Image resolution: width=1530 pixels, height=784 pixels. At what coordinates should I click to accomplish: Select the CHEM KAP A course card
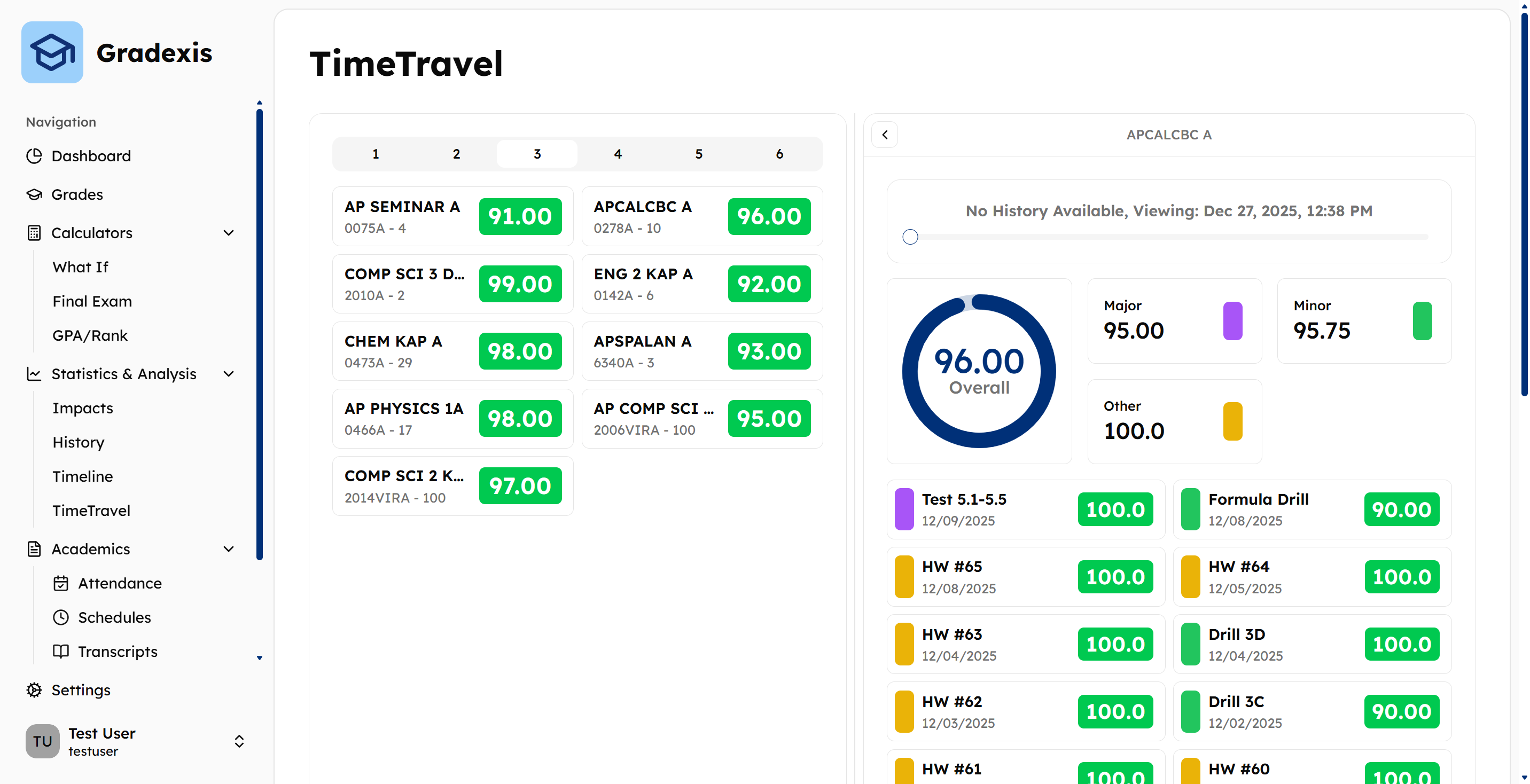[452, 351]
